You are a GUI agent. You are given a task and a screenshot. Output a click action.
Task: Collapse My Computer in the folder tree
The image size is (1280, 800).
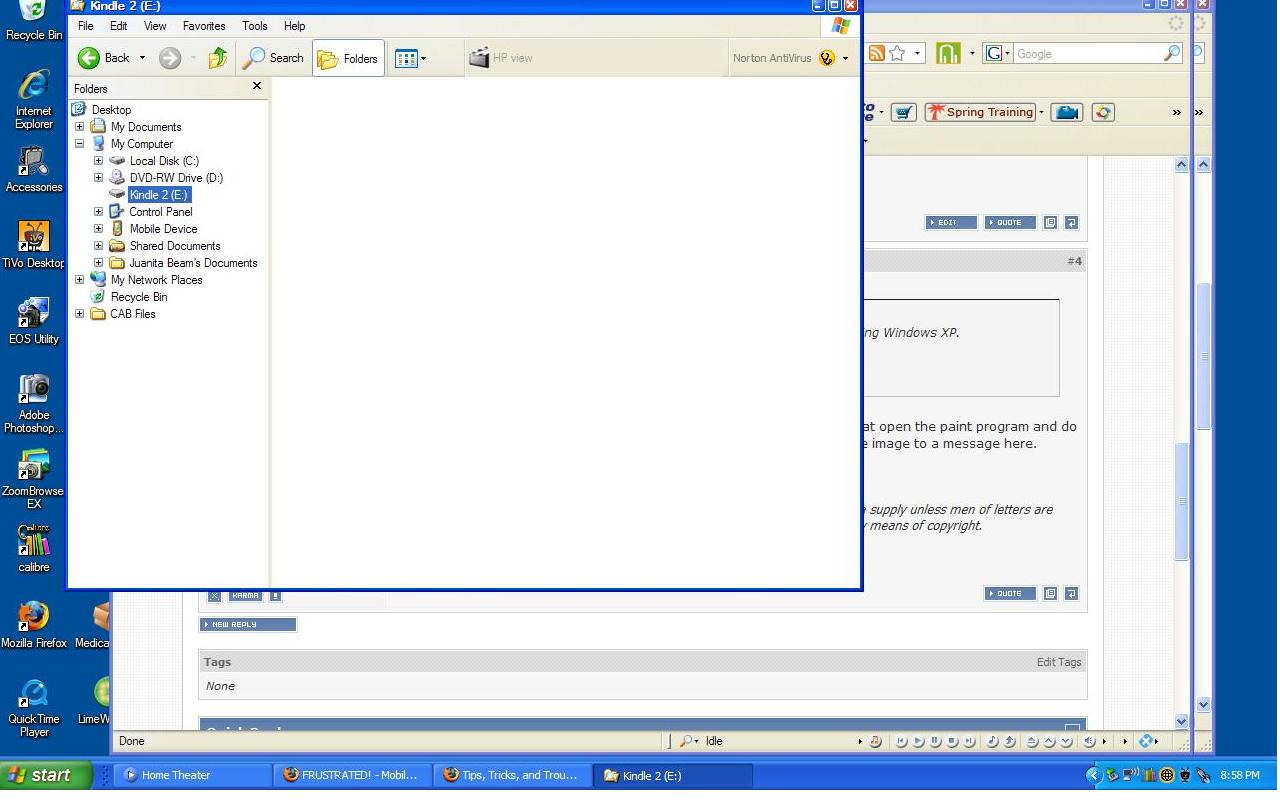(80, 144)
